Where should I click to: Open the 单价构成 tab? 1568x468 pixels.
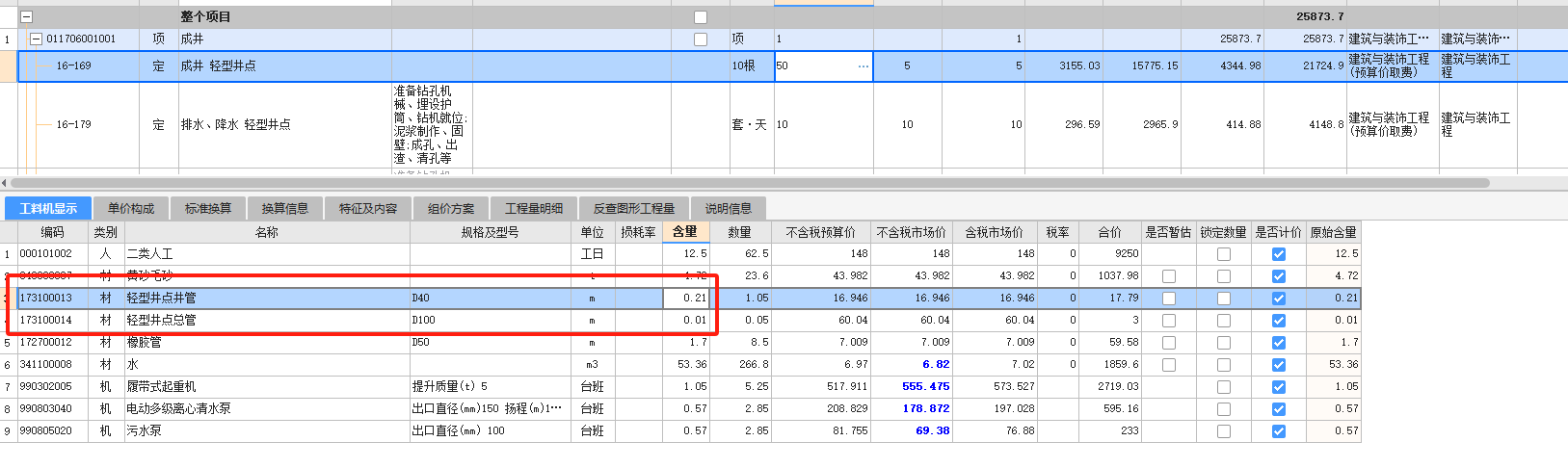pyautogui.click(x=131, y=208)
